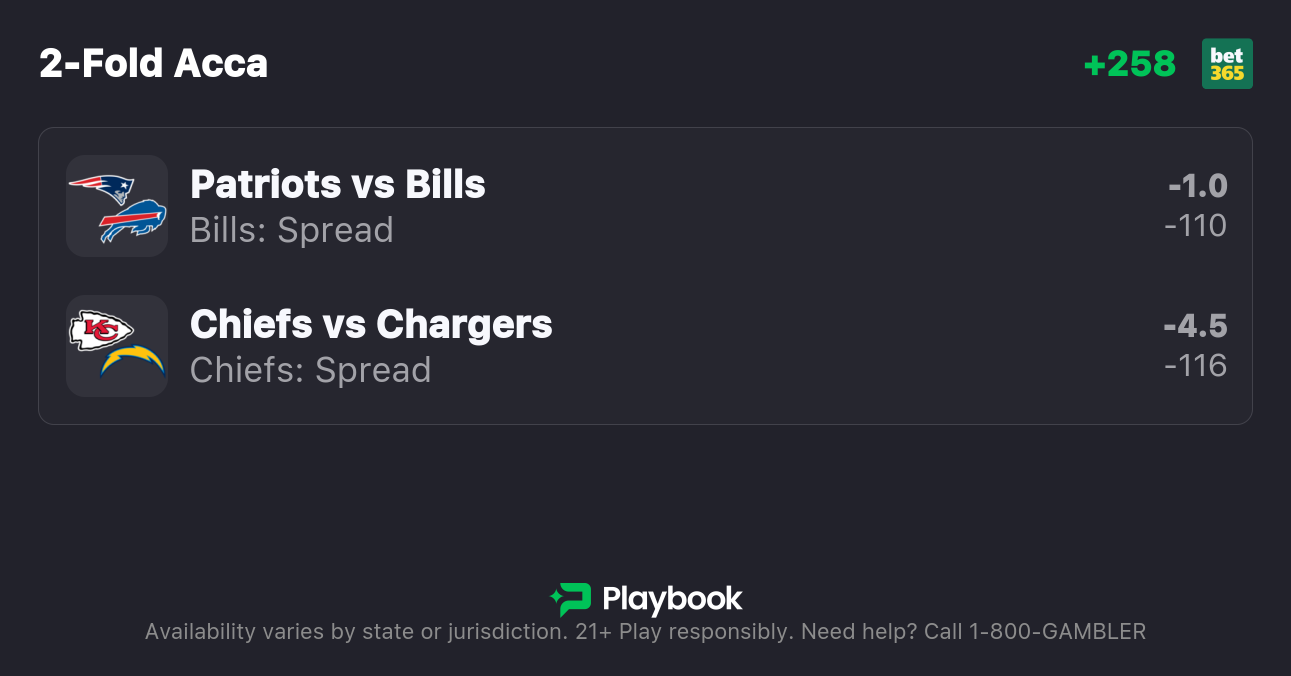
Task: Select the Chiefs: Spread bet label
Action: click(310, 370)
